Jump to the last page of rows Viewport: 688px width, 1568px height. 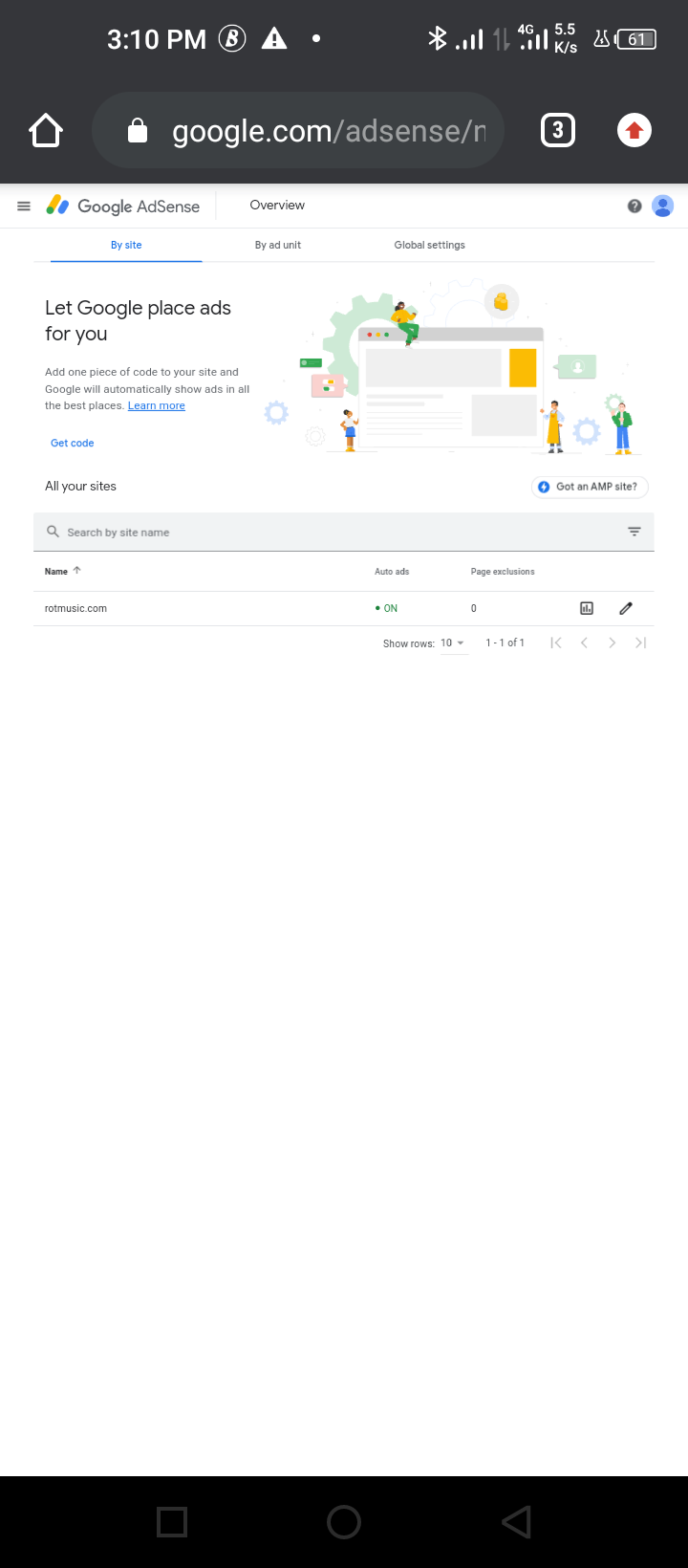(641, 642)
